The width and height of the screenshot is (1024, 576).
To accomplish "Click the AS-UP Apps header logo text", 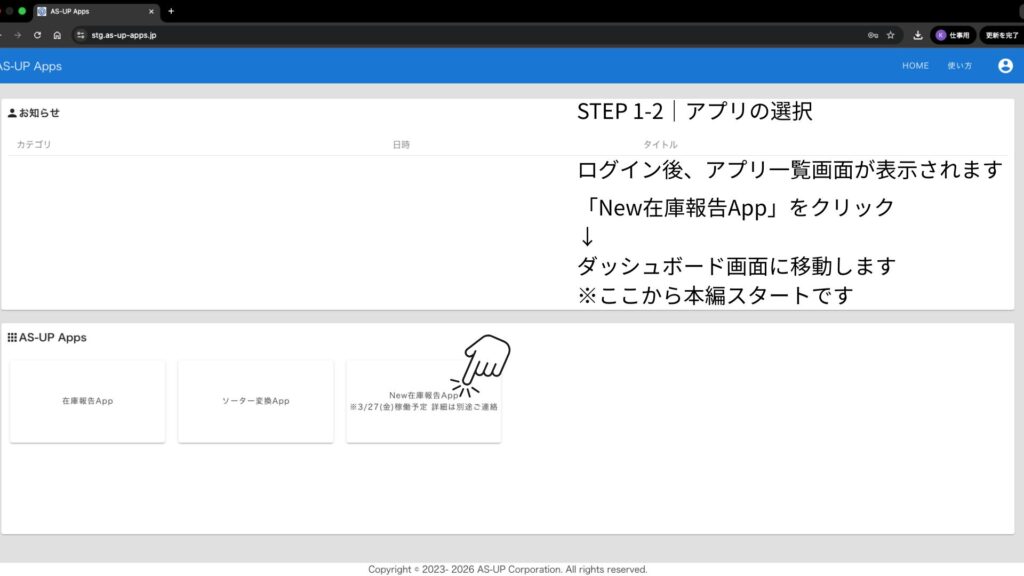I will point(30,66).
